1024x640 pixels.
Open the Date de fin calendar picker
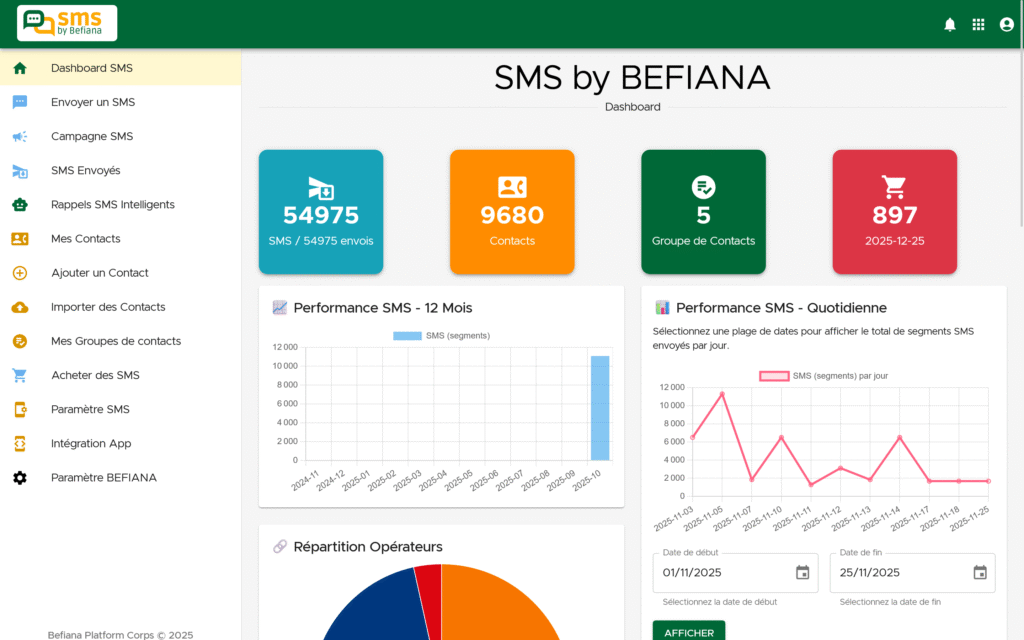click(x=978, y=572)
